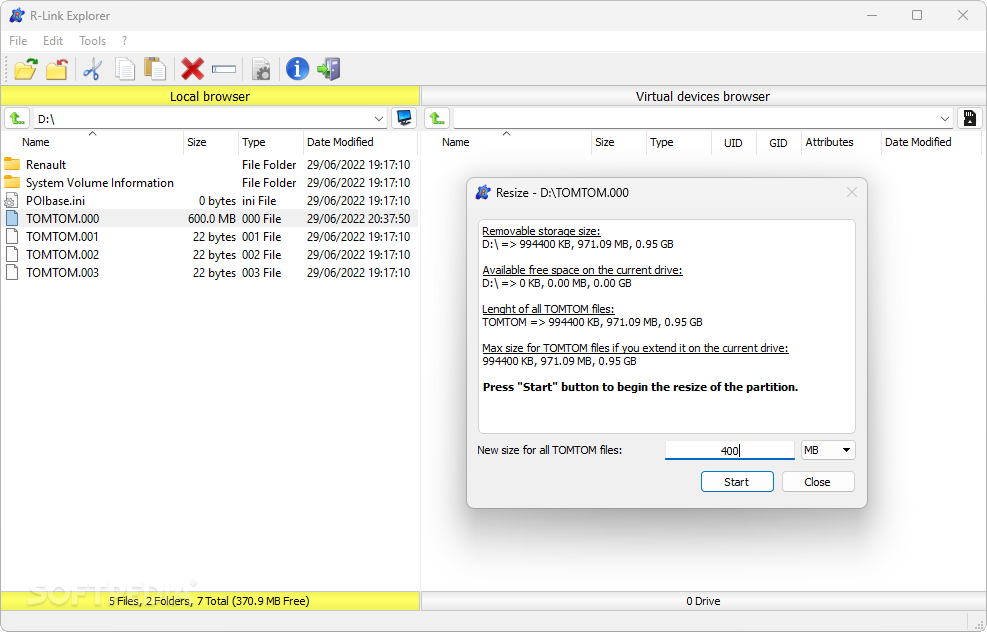
Task: Click the Rename field icon
Action: [x=223, y=69]
